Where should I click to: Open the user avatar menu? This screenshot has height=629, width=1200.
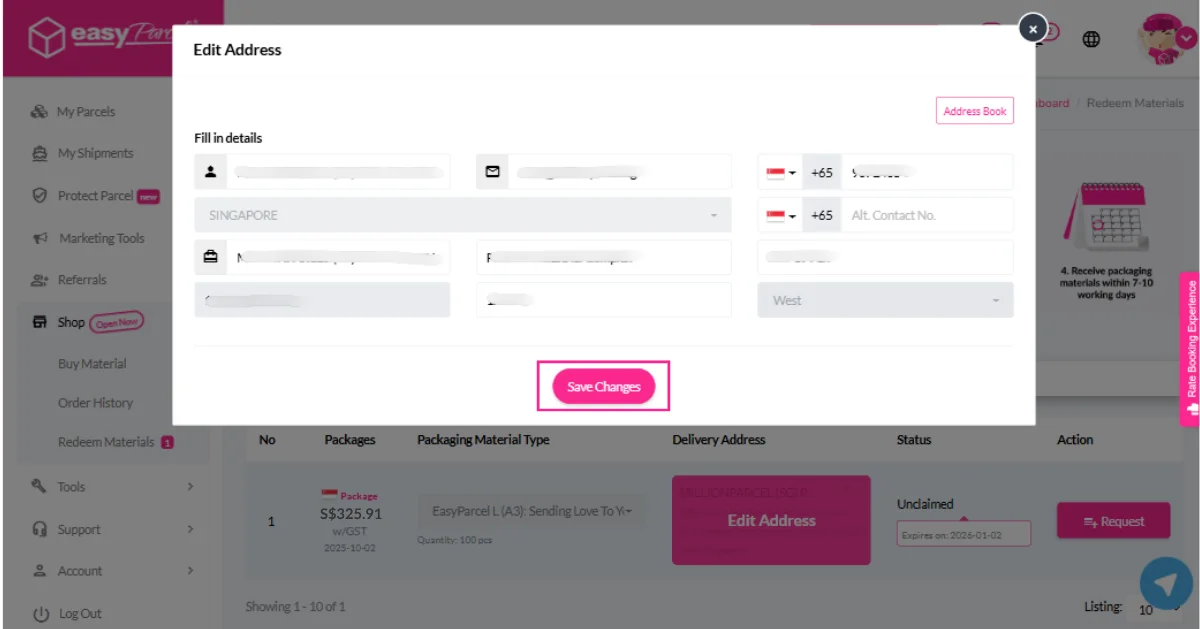pos(1165,39)
